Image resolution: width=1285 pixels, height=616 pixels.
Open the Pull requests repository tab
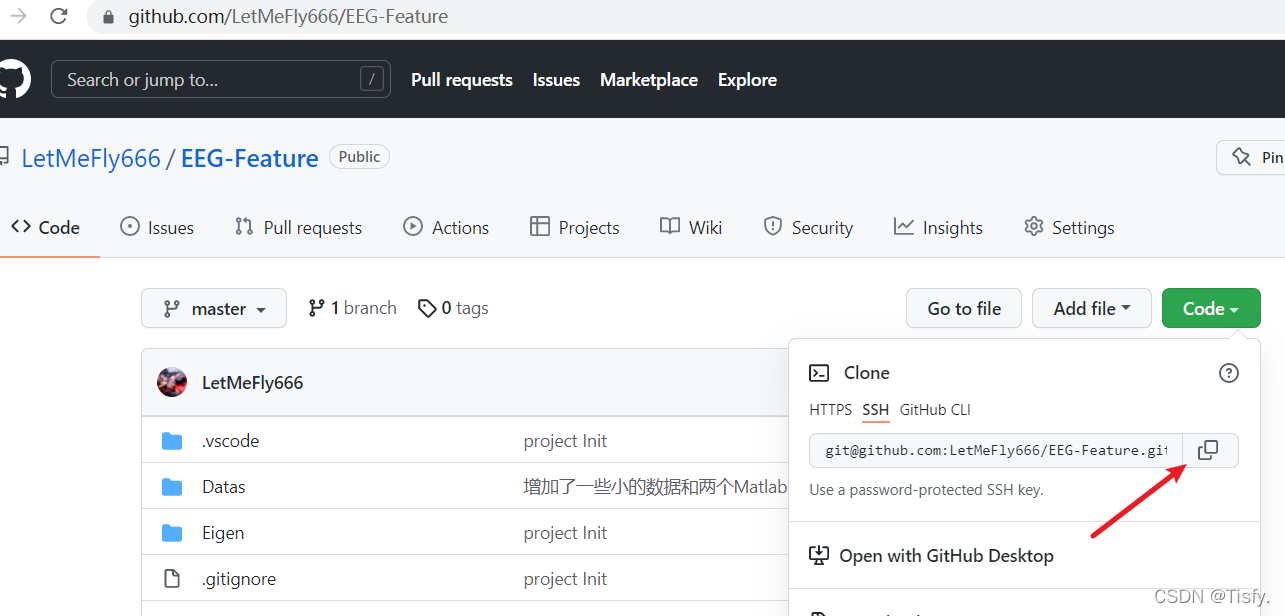click(x=298, y=227)
